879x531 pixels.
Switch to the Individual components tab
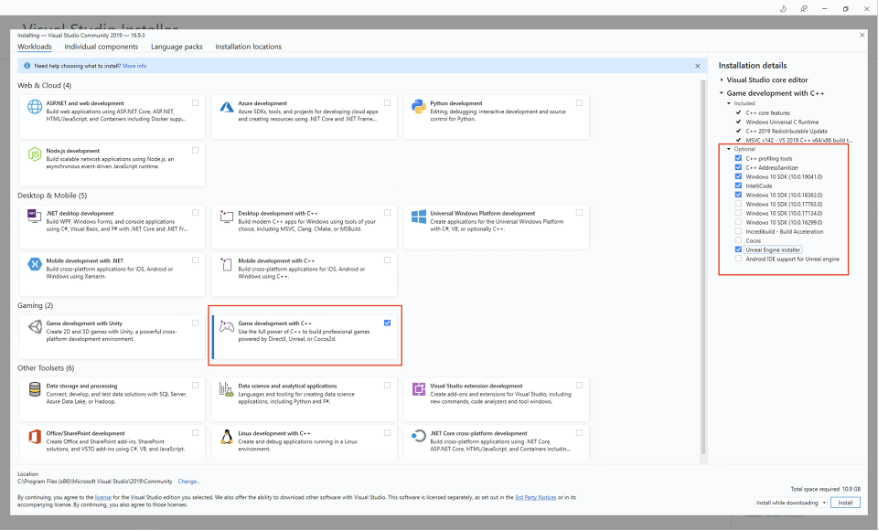[101, 47]
